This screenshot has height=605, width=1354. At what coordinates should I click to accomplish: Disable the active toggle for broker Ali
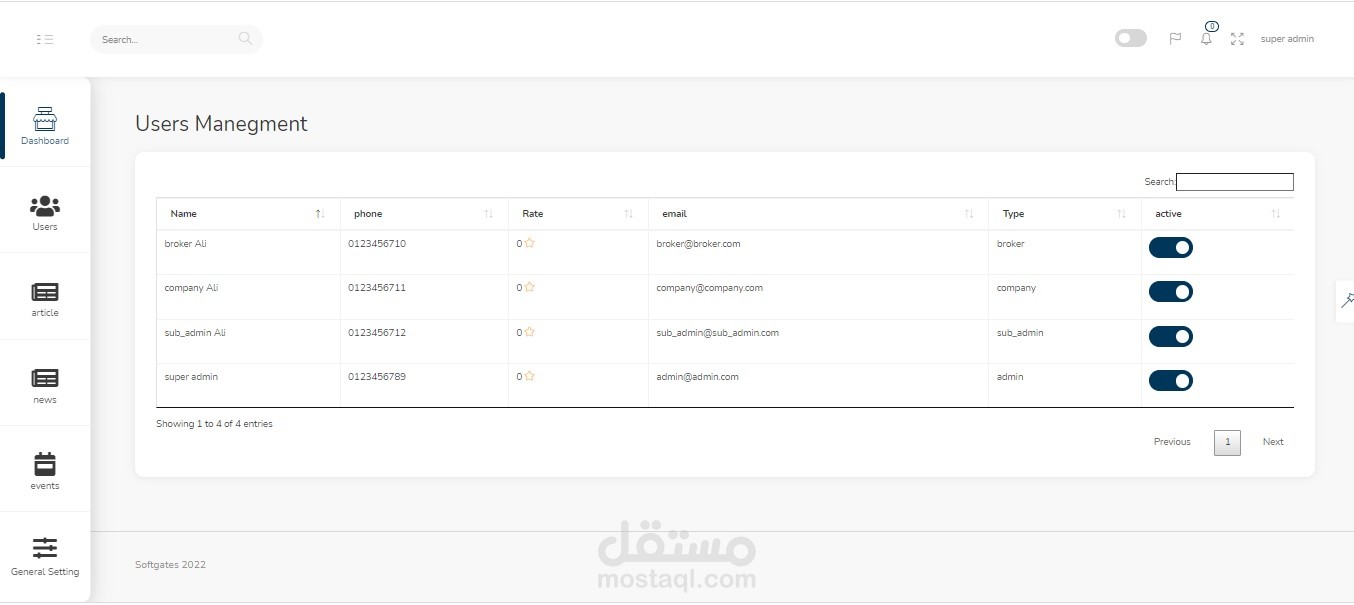(x=1170, y=247)
